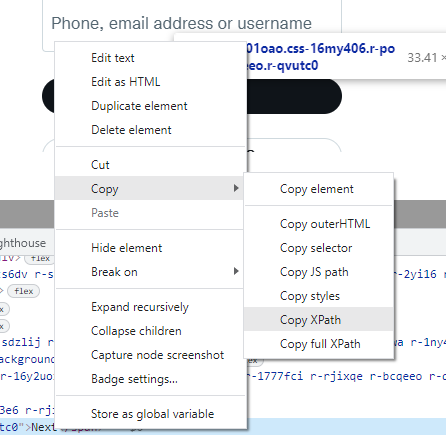Click the 16my406 element tooltip text
Screen dimensions: 446x448
pyautogui.click(x=320, y=57)
